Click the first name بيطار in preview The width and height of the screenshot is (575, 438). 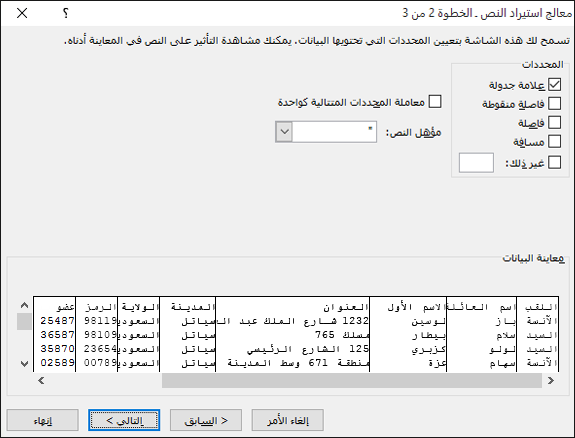tap(428, 335)
